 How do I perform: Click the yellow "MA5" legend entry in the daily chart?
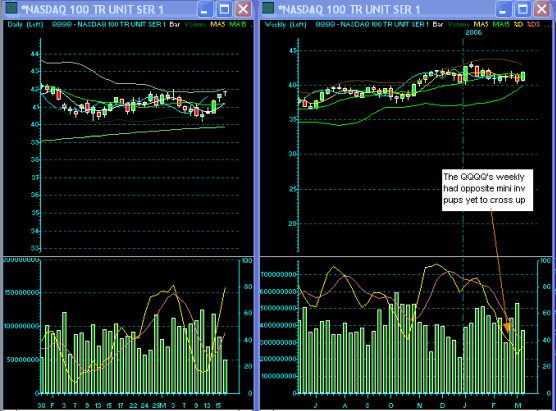tap(218, 24)
